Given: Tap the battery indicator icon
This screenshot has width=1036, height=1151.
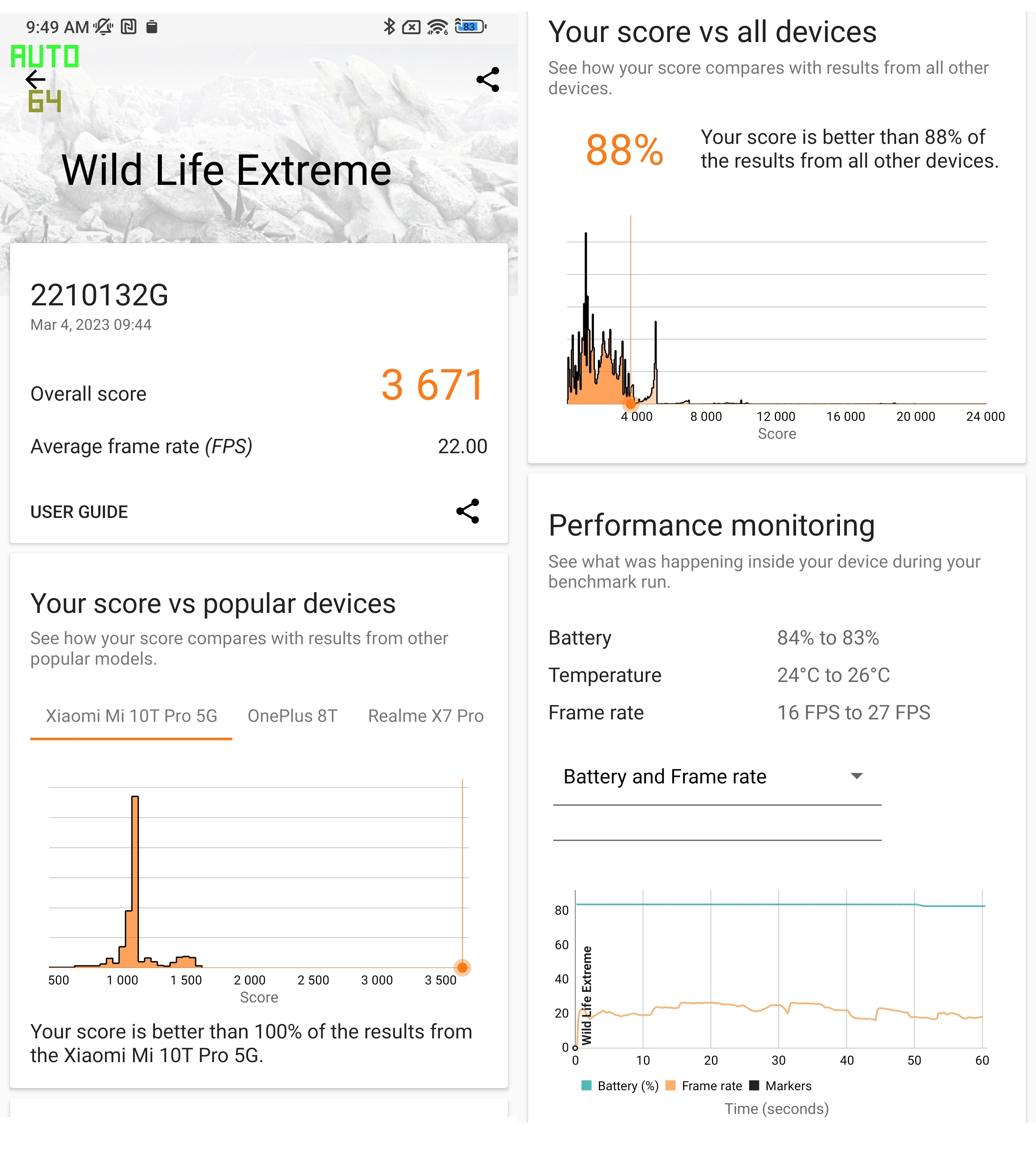Looking at the screenshot, I should point(471,26).
